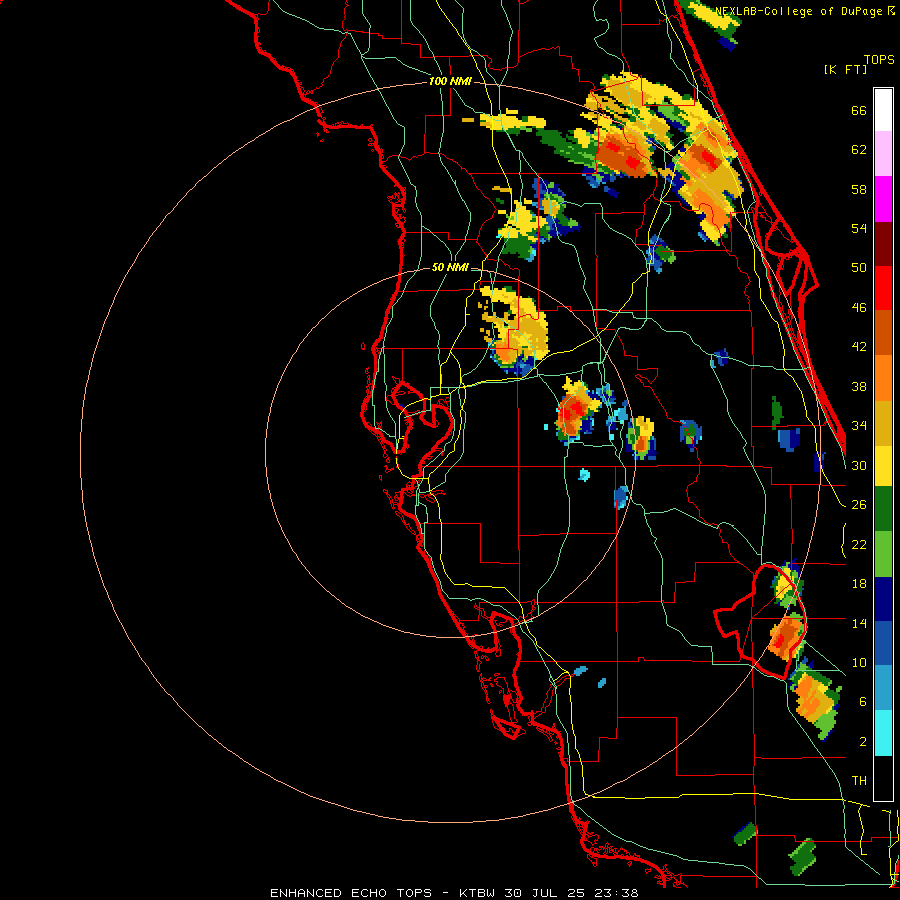Click the cyan legend swatch near 2
This screenshot has height=900, width=900.
point(883,733)
